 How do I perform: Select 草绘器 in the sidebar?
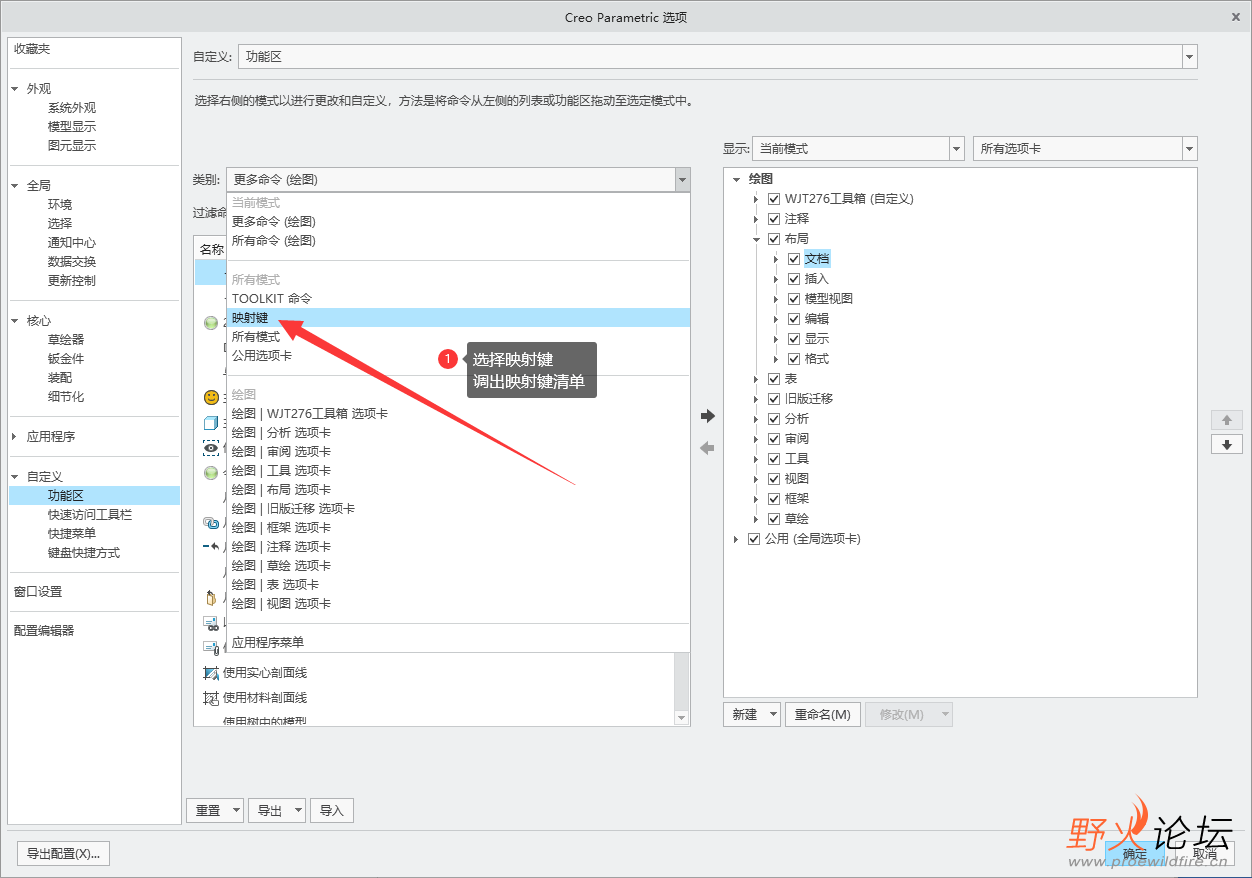(x=66, y=340)
